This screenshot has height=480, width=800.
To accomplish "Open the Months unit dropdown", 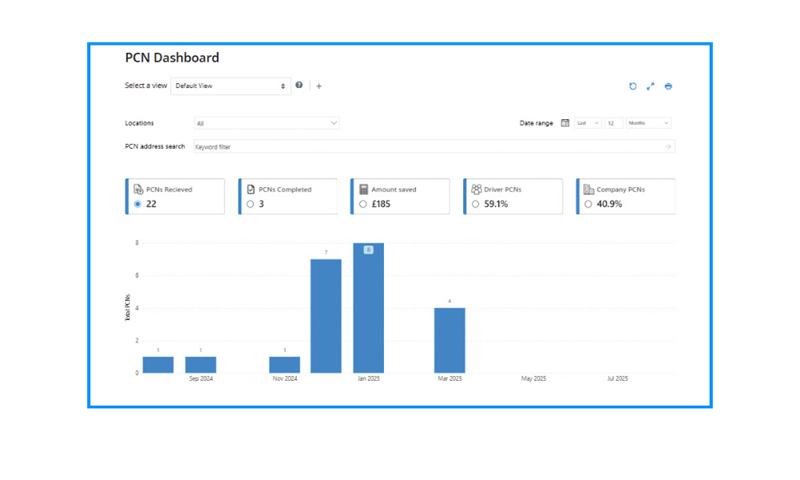I will tap(648, 123).
